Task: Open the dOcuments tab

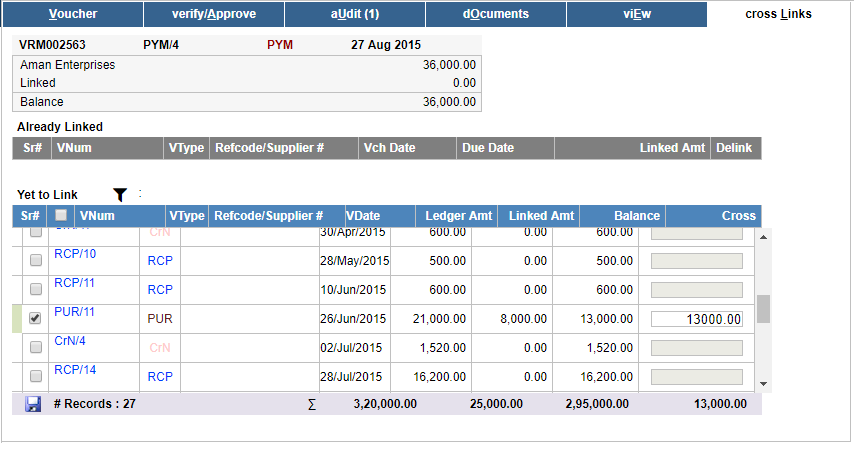Action: point(496,14)
